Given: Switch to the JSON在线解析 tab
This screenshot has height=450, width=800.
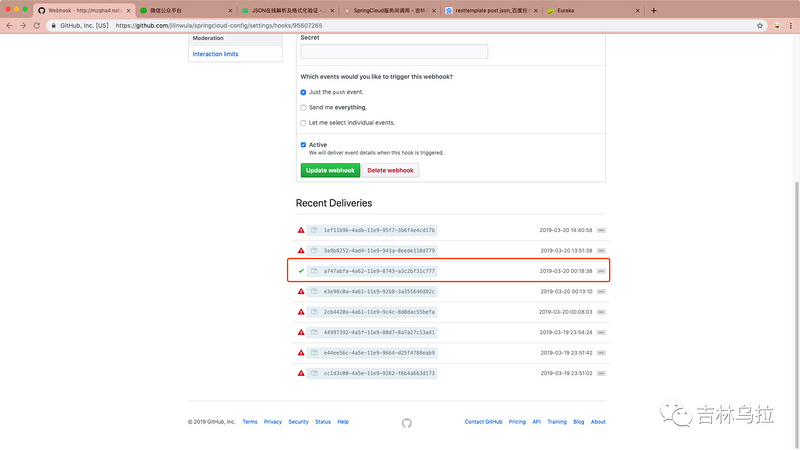Looking at the screenshot, I should point(288,10).
